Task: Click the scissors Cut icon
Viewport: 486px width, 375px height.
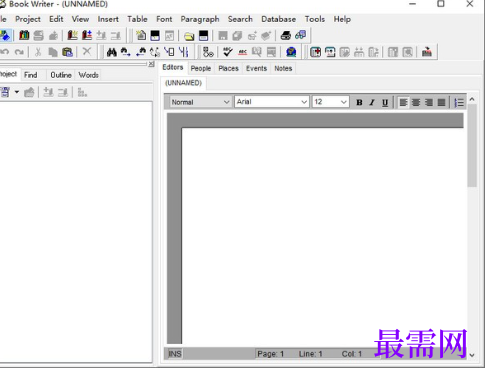Action: [38, 52]
